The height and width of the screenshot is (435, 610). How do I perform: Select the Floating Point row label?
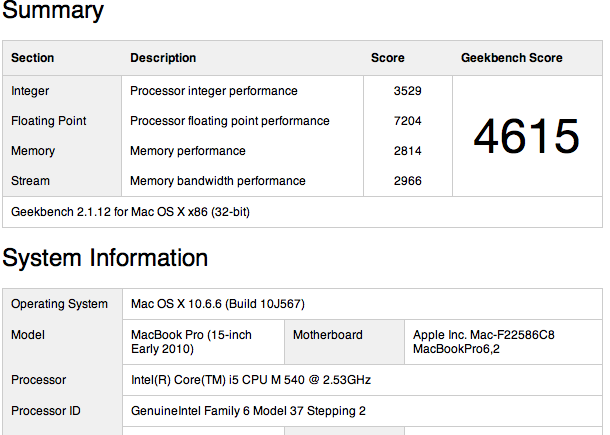(49, 121)
